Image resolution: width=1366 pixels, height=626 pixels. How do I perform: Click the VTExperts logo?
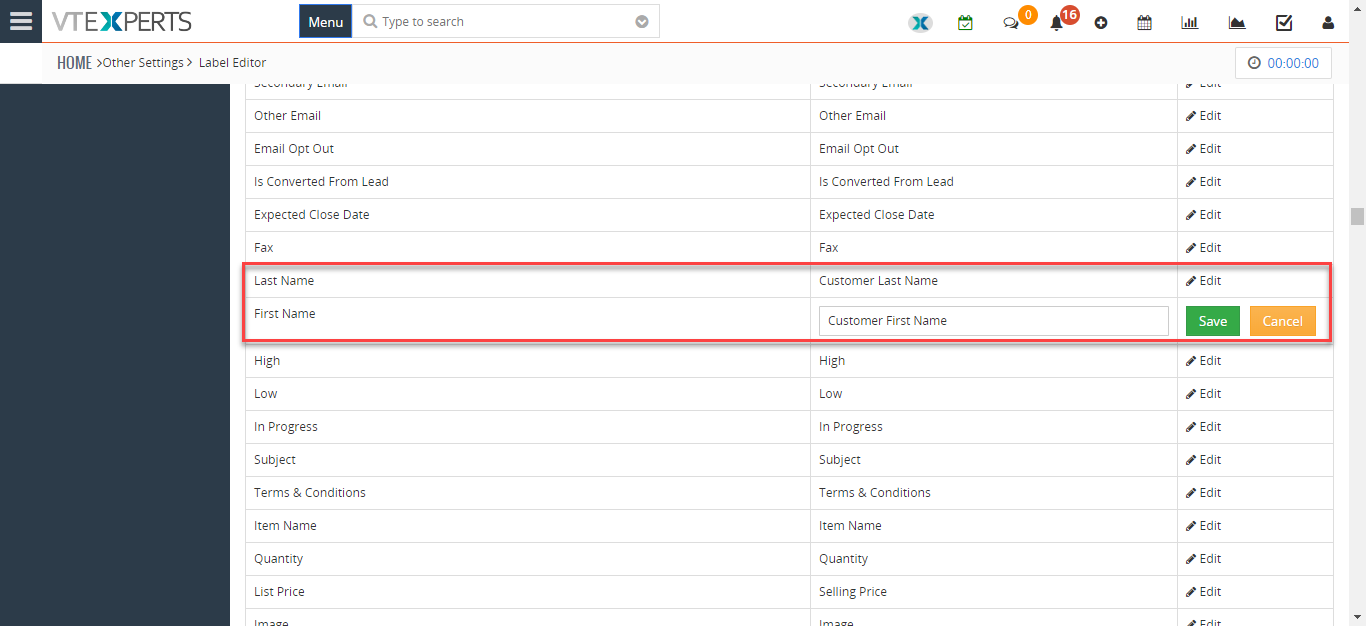click(122, 21)
